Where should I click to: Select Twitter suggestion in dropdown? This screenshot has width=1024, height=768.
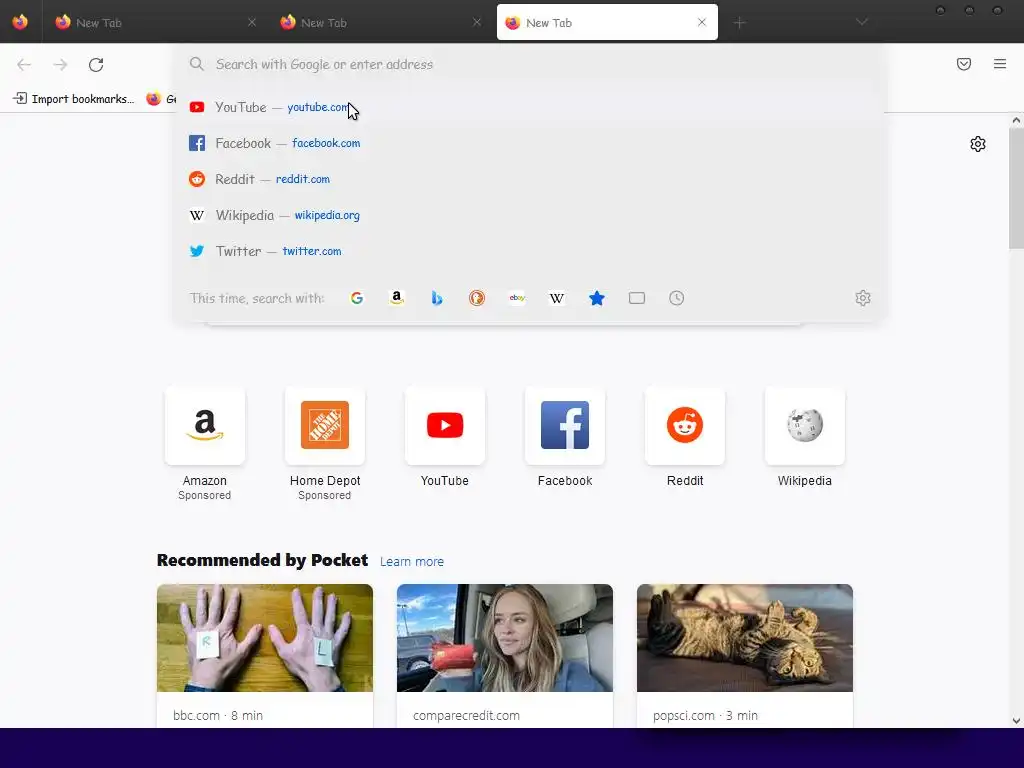click(x=529, y=251)
